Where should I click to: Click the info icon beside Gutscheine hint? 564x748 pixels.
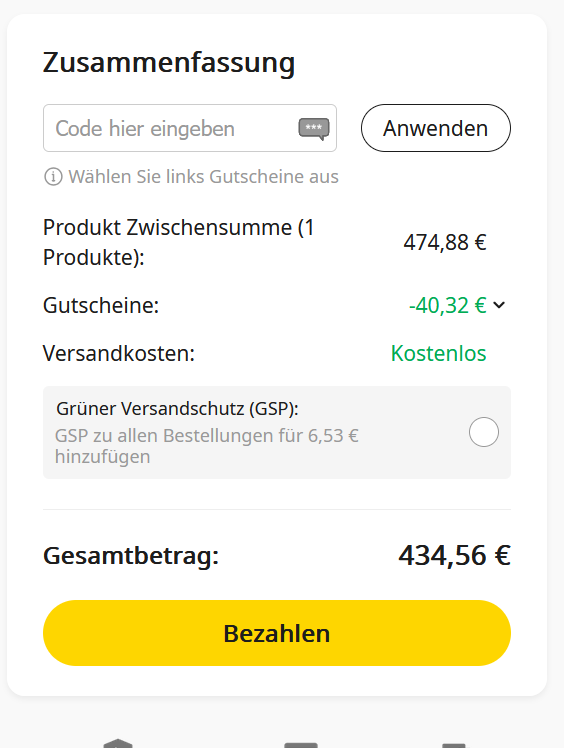(x=53, y=177)
